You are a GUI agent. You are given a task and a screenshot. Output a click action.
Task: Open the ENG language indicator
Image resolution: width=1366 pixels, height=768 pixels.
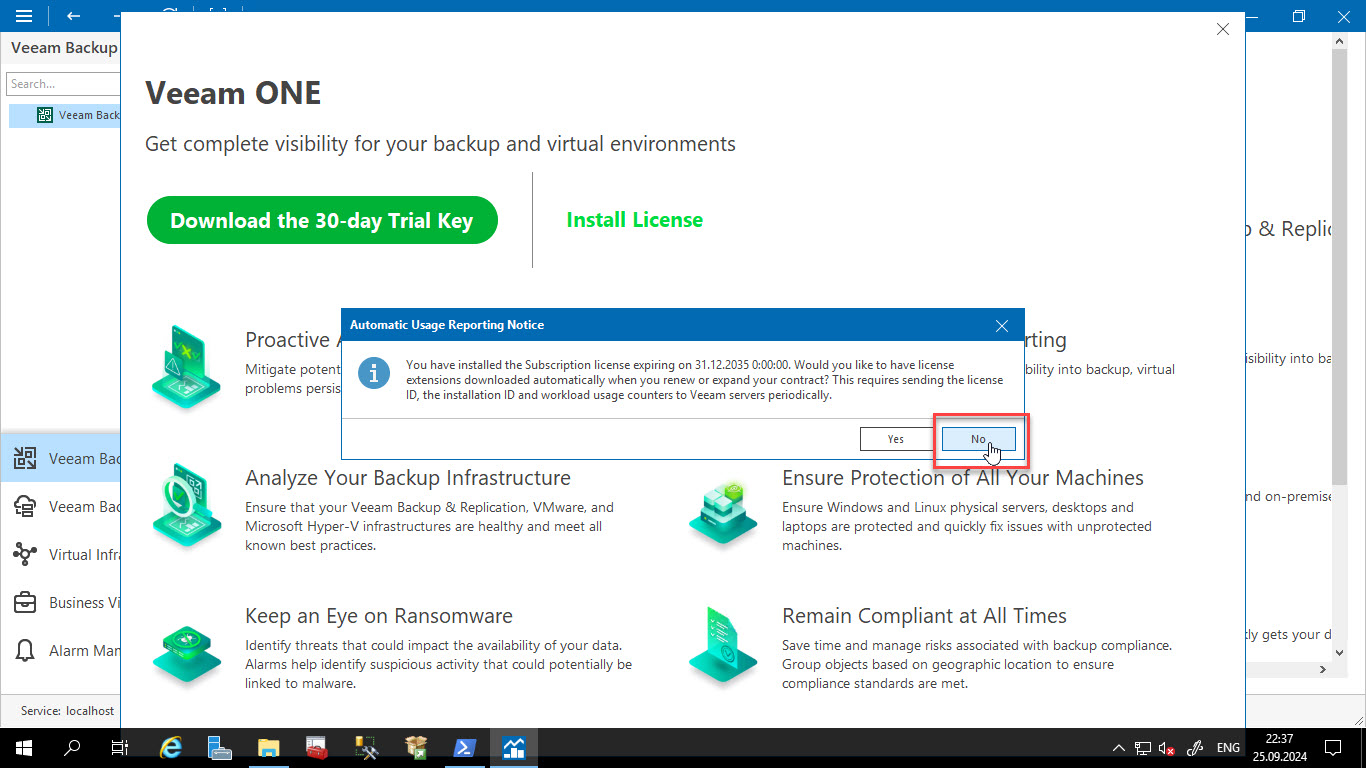coord(1228,747)
